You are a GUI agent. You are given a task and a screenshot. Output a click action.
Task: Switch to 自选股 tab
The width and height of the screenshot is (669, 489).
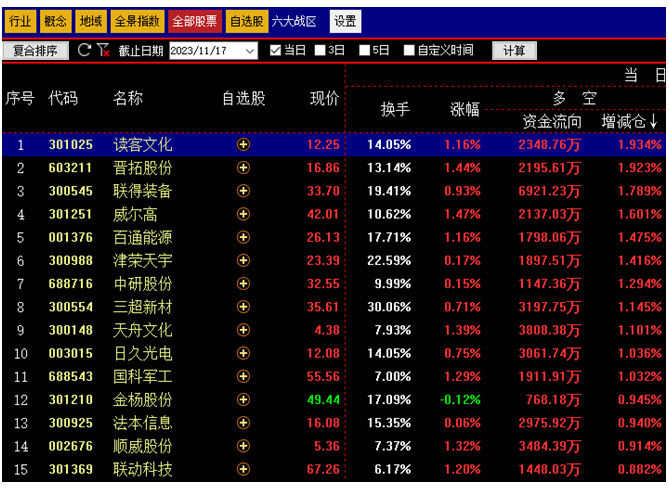point(247,21)
